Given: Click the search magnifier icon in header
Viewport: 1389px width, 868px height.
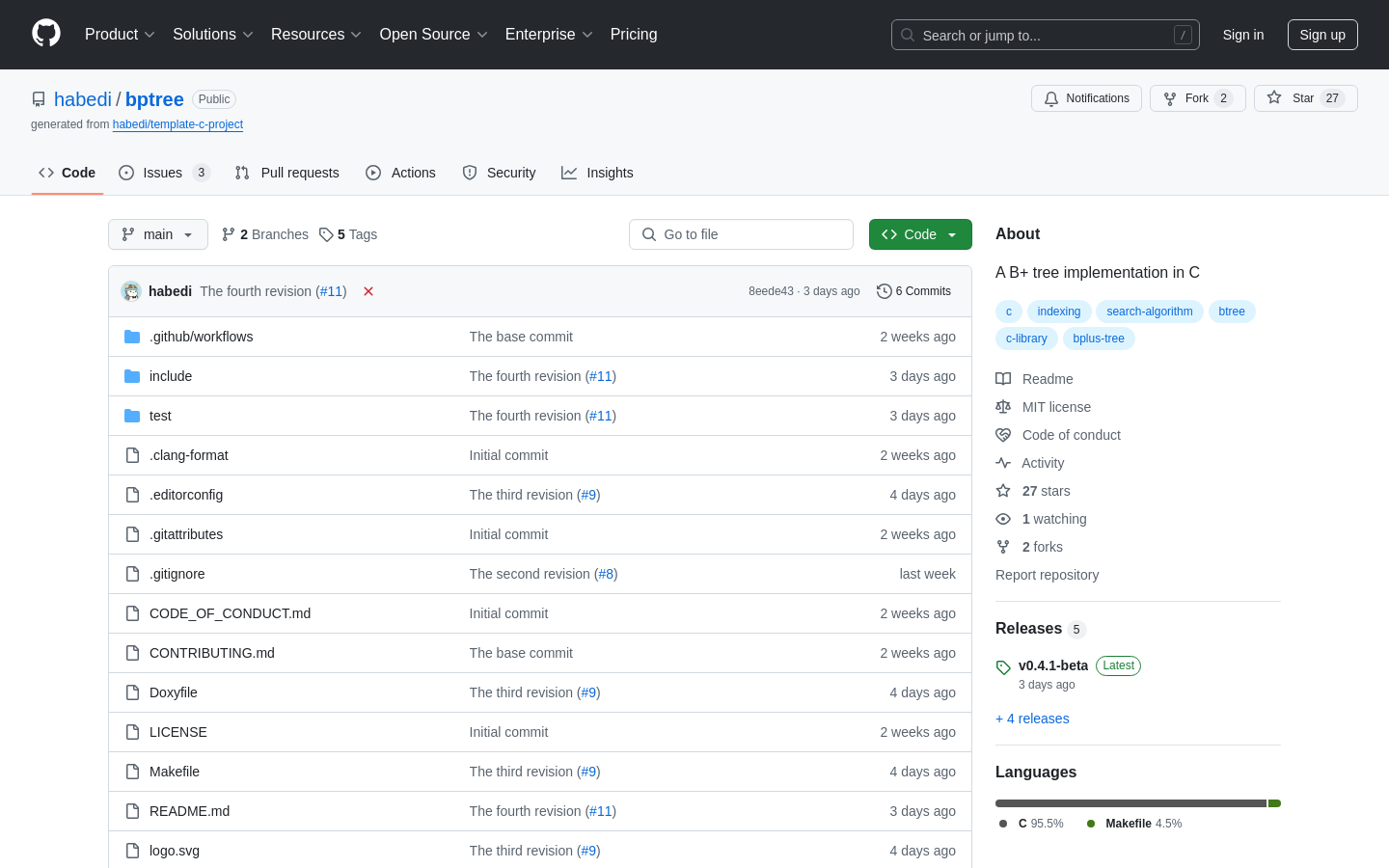Looking at the screenshot, I should coord(908,35).
